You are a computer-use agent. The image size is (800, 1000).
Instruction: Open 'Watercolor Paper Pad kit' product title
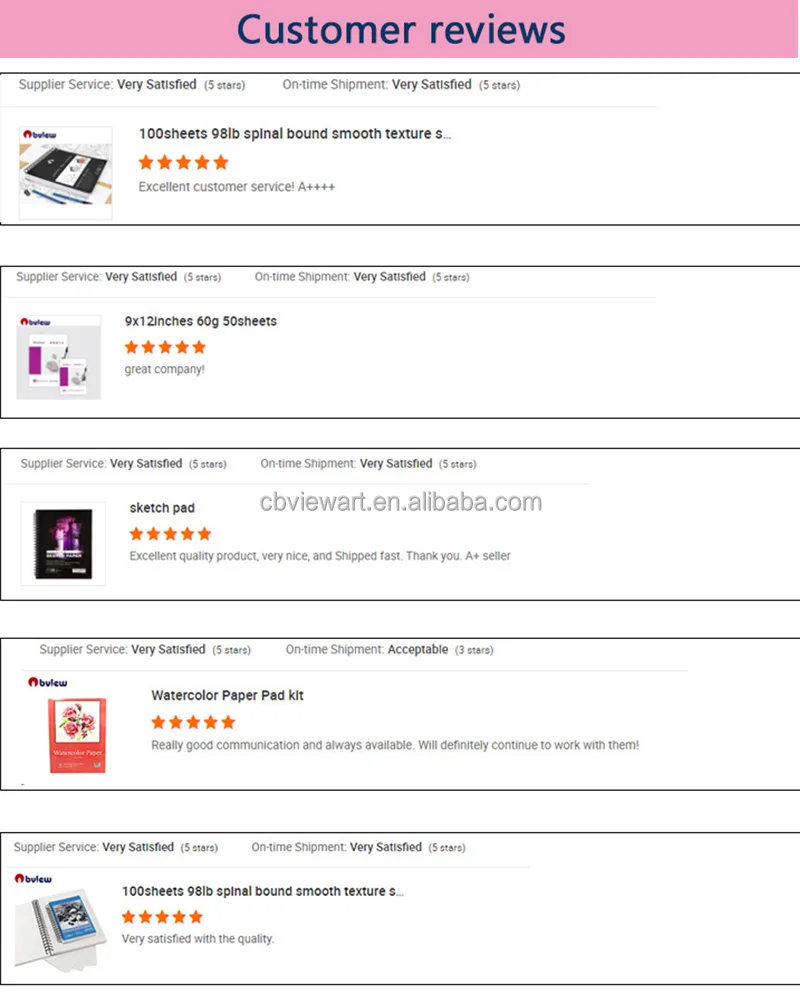click(x=227, y=695)
